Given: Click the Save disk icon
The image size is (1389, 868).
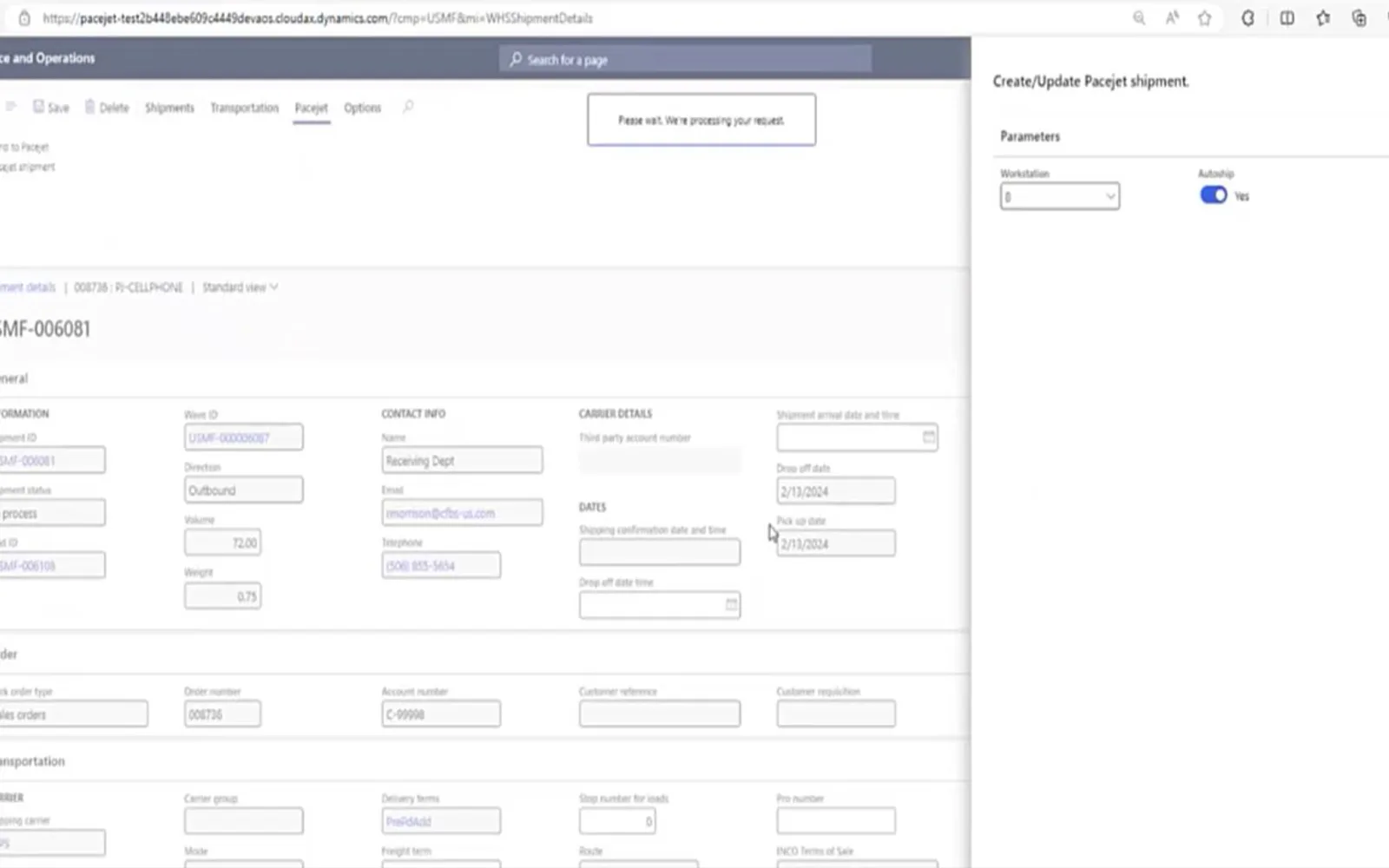Looking at the screenshot, I should (x=38, y=107).
